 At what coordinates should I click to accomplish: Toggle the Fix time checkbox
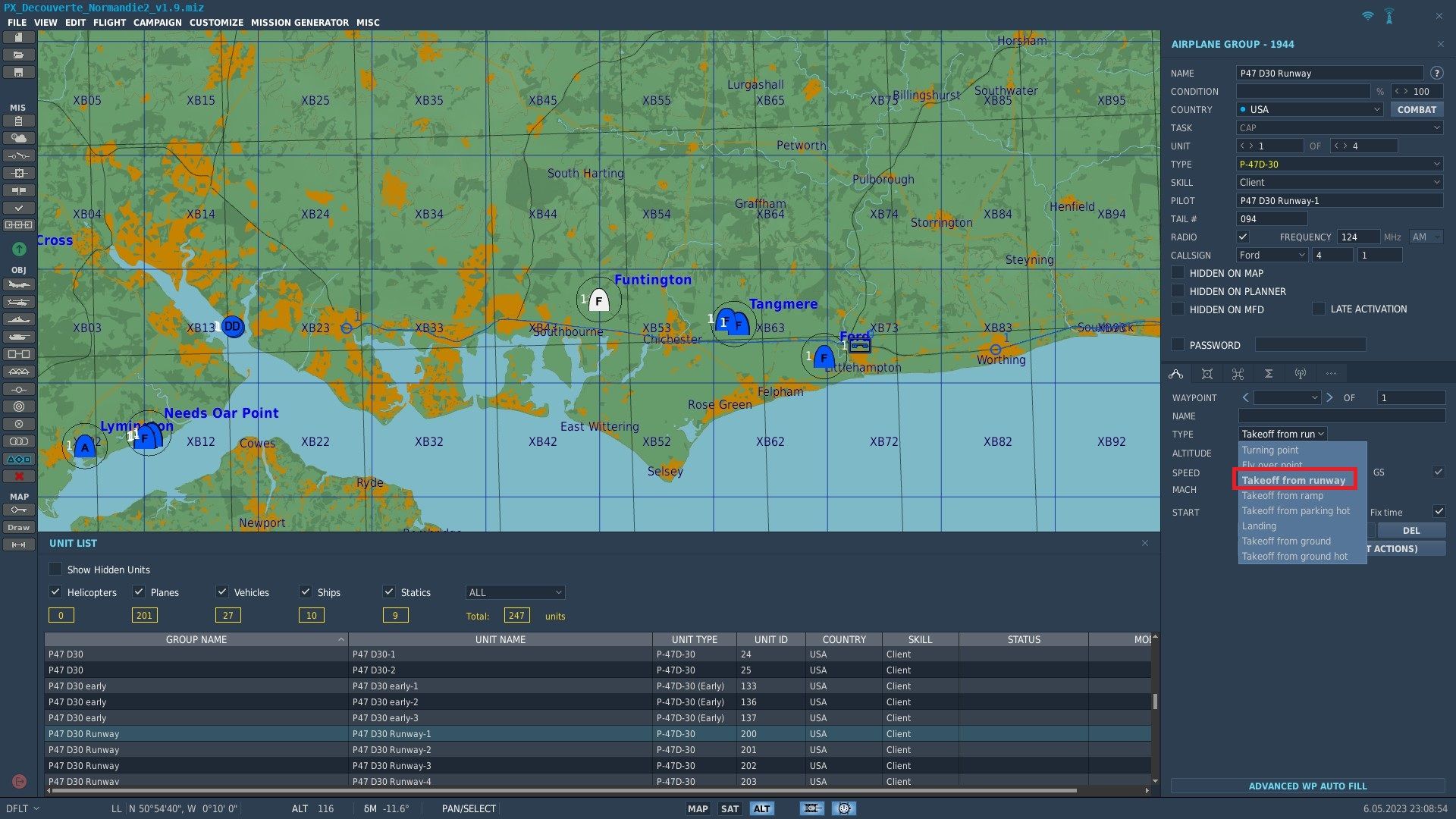coord(1439,512)
